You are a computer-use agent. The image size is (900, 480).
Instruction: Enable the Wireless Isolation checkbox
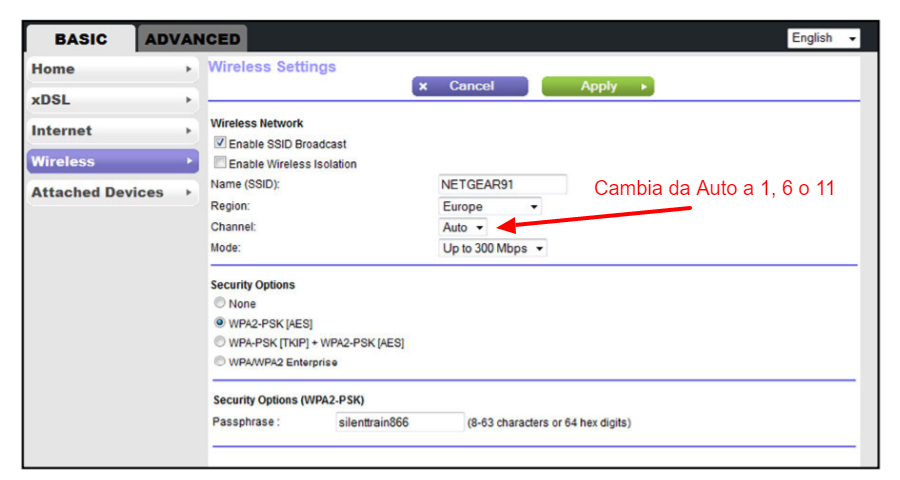pyautogui.click(x=220, y=163)
